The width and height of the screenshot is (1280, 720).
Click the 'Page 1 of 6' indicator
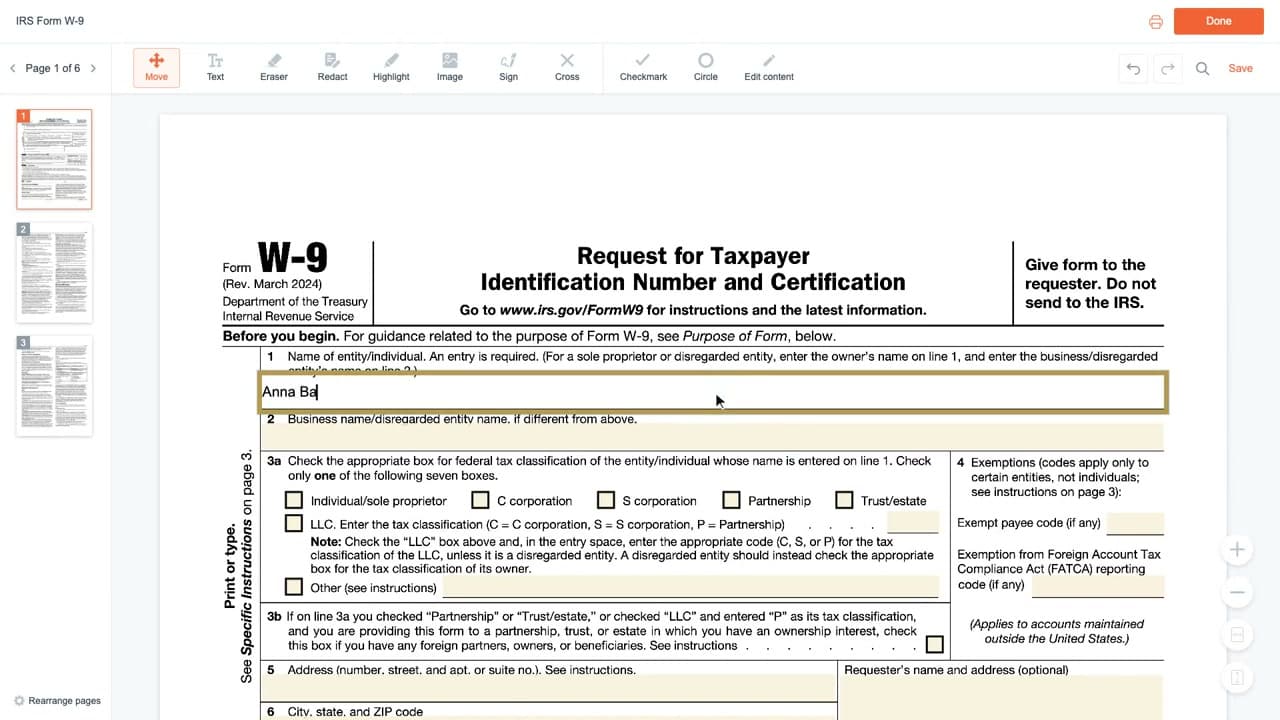pyautogui.click(x=53, y=68)
